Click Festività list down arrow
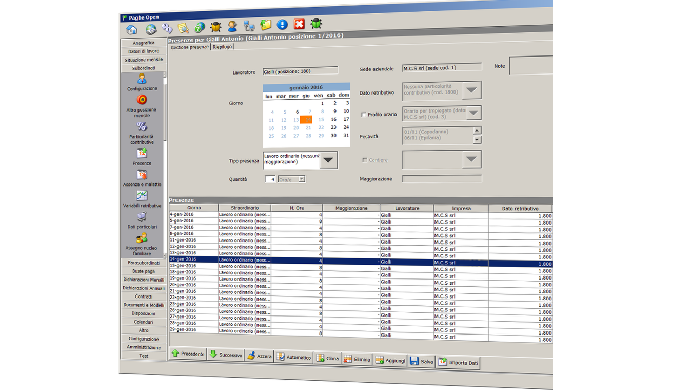Screen dimensions: 680x390 pos(477,140)
